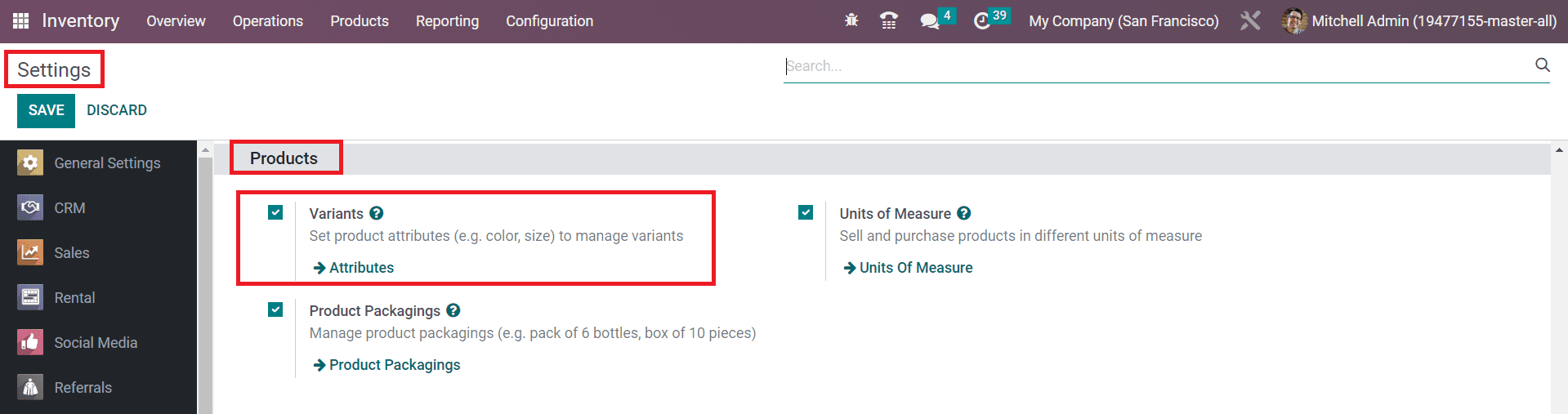
Task: Disable the Variants checkbox
Action: click(275, 212)
